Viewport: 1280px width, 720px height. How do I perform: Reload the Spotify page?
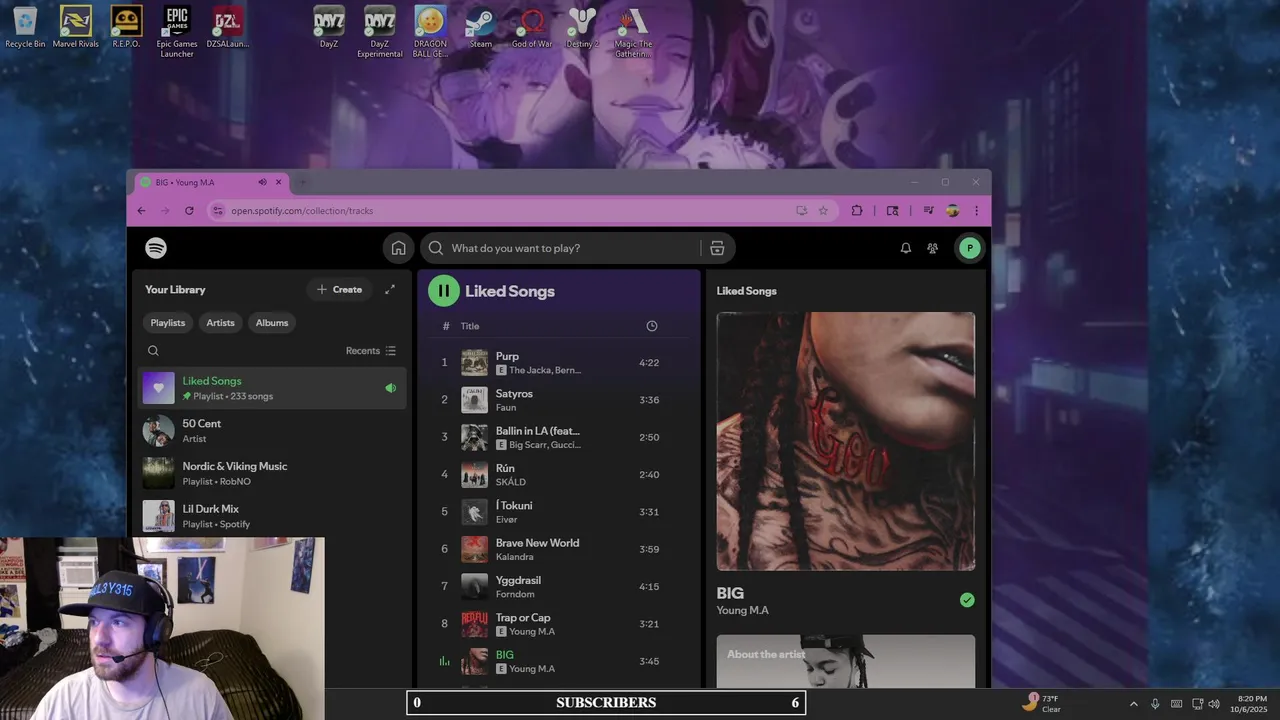point(189,210)
